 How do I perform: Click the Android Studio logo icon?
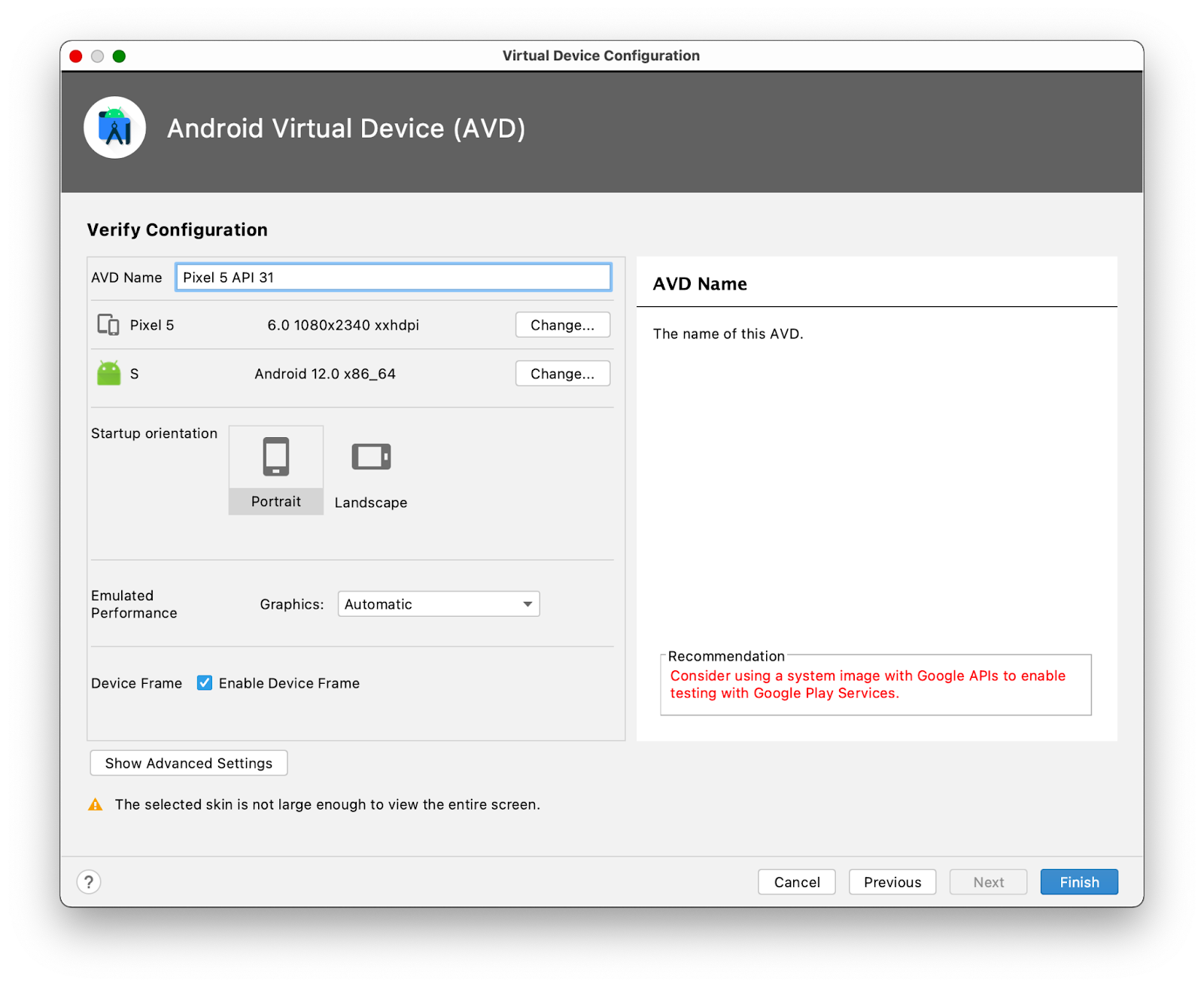point(114,128)
